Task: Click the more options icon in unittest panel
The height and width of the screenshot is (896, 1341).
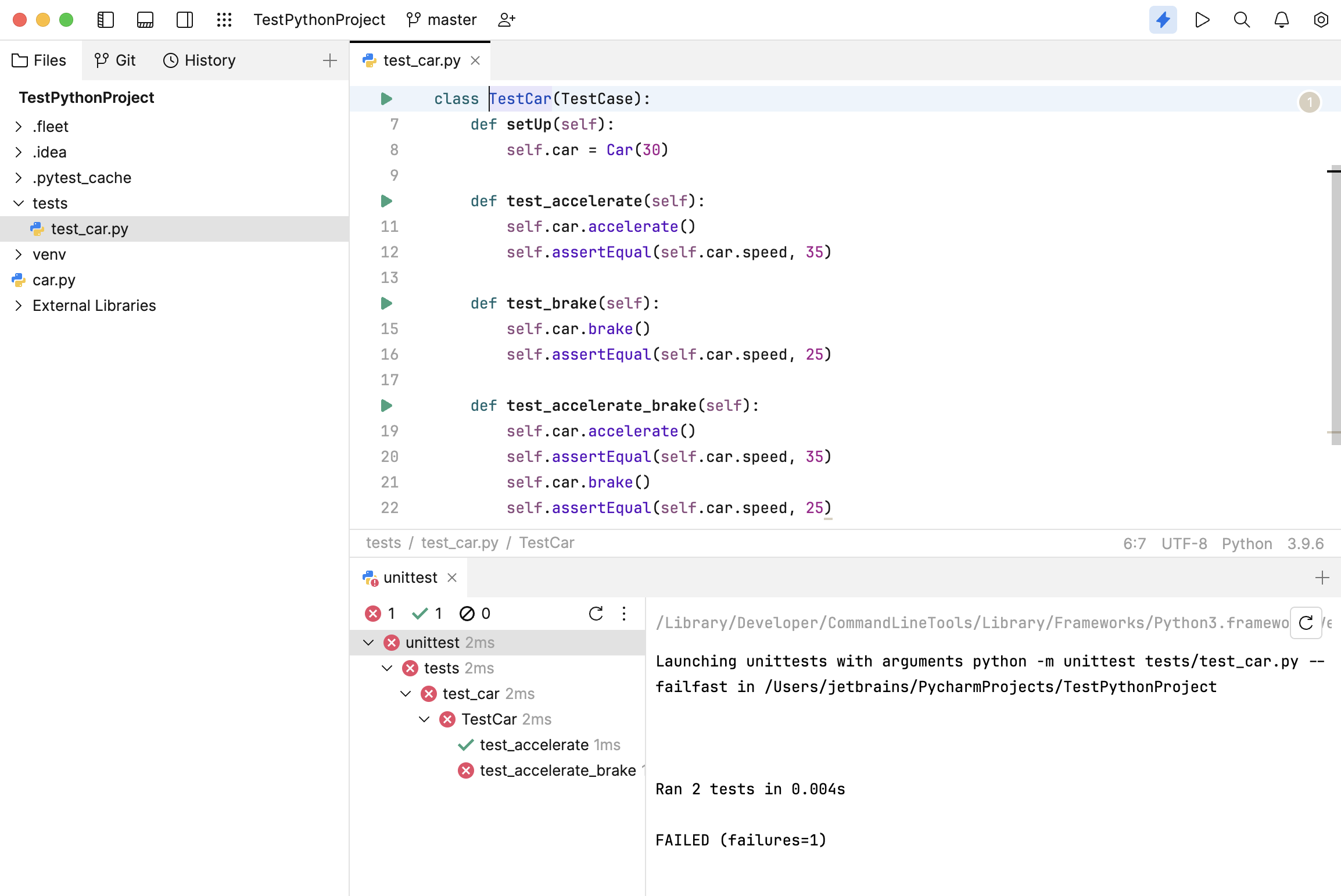Action: [624, 613]
